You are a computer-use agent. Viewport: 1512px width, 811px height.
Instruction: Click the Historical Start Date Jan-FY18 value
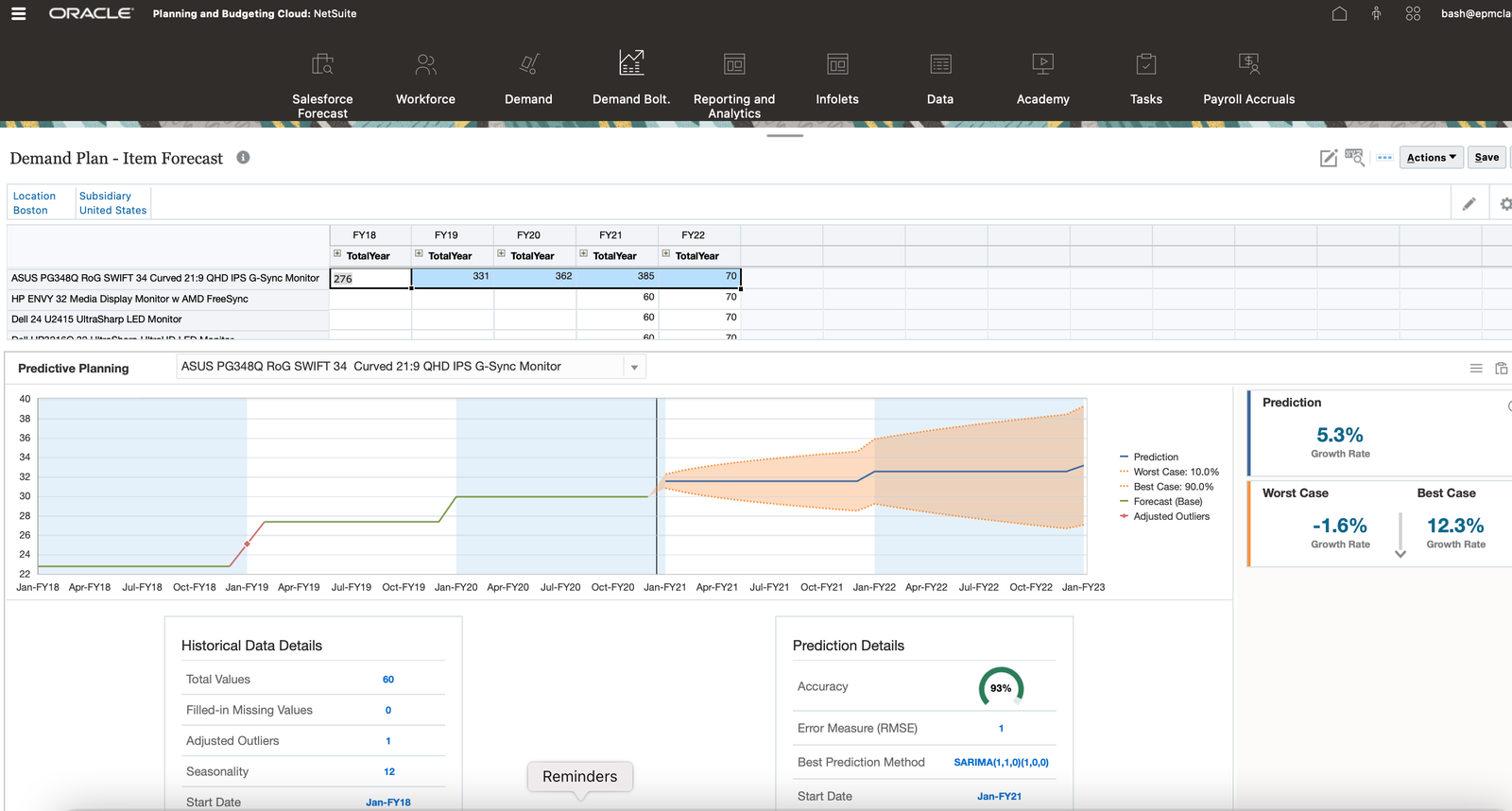388,802
